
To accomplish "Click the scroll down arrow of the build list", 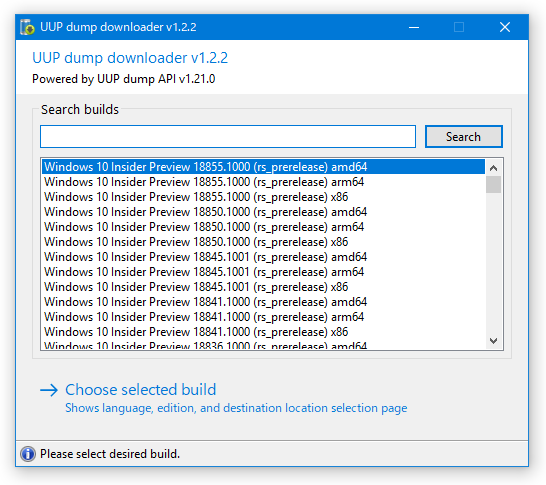I will pyautogui.click(x=493, y=341).
